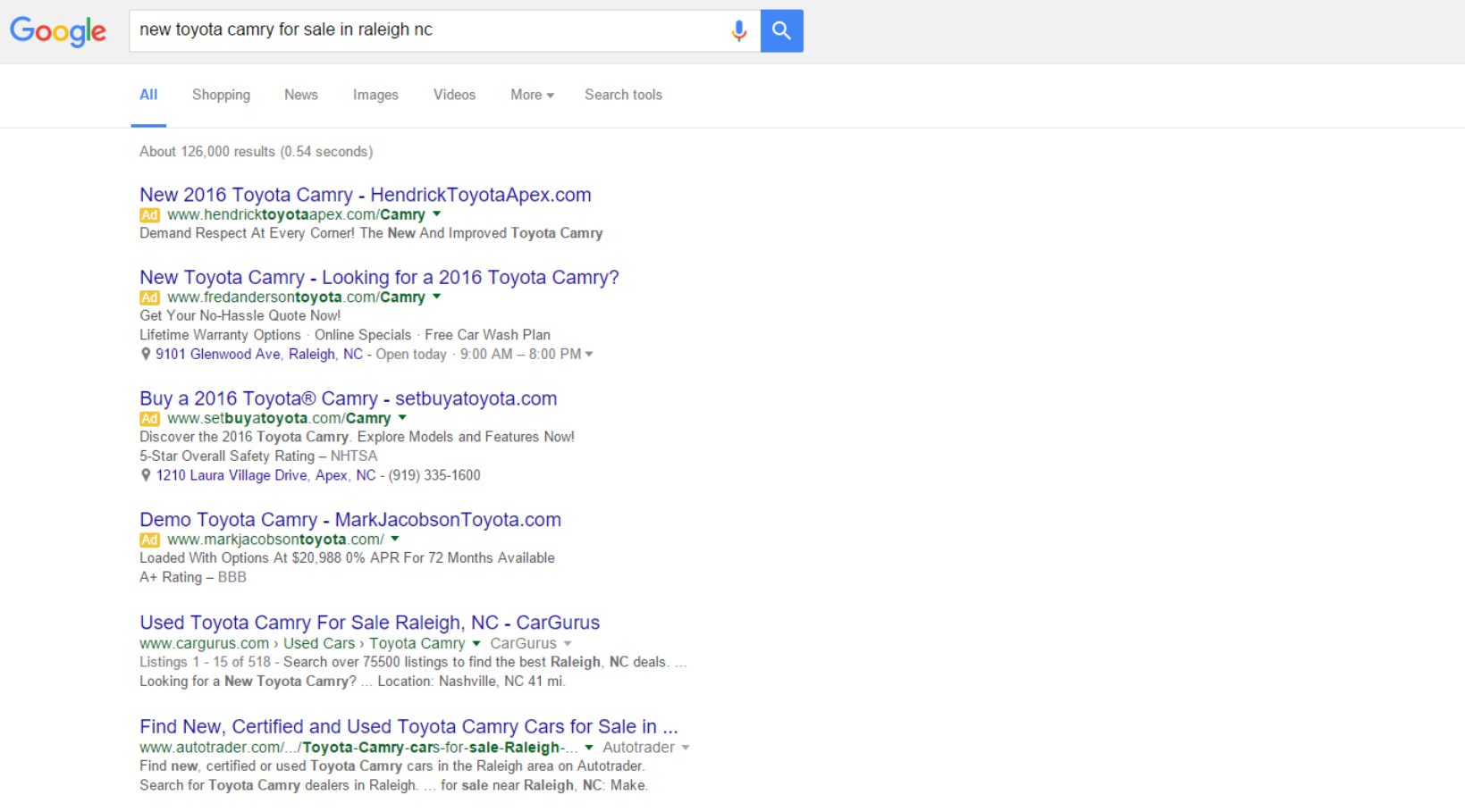Click 'Get Your No-Hassle Quote Now!' text
The width and height of the screenshot is (1465, 812).
coord(240,315)
